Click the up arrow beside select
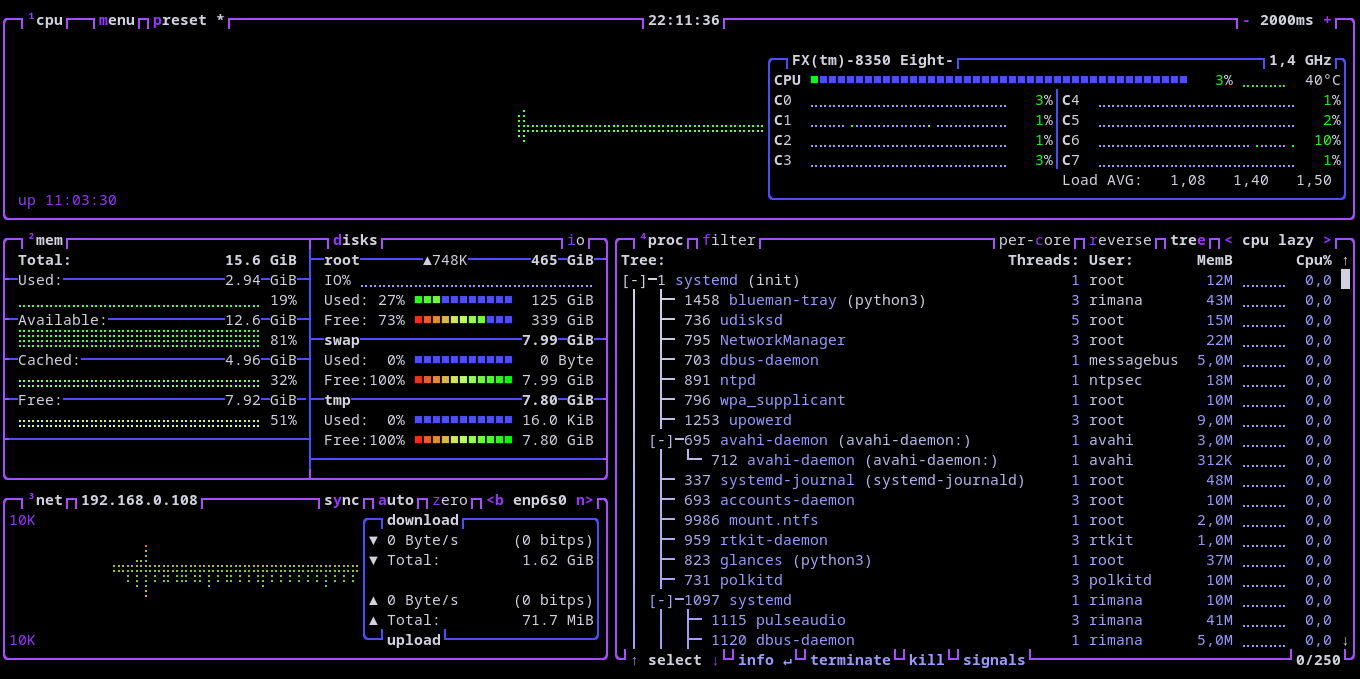This screenshot has width=1360, height=679. tap(634, 660)
